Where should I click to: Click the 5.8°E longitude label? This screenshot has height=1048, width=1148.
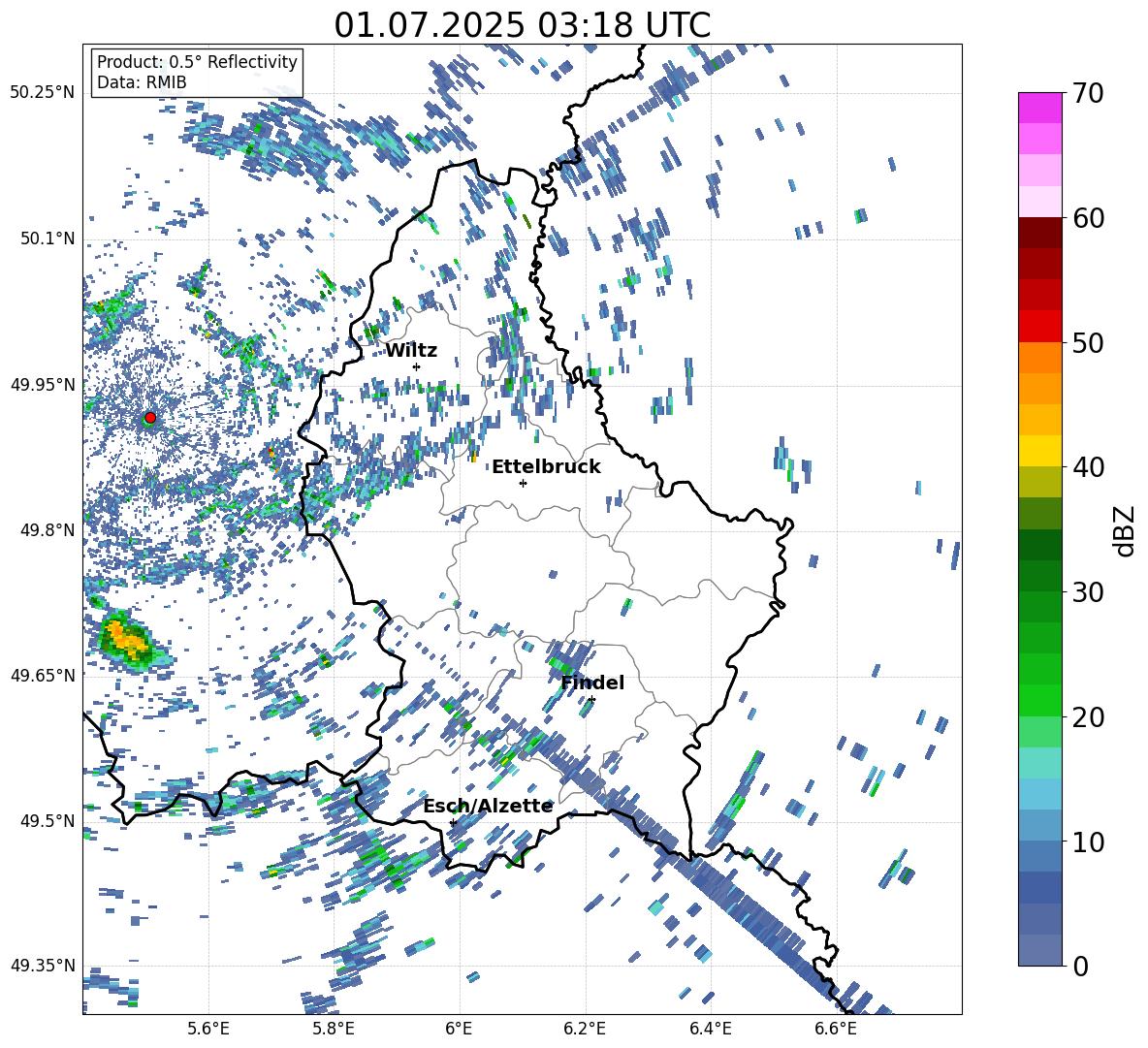tap(334, 1029)
